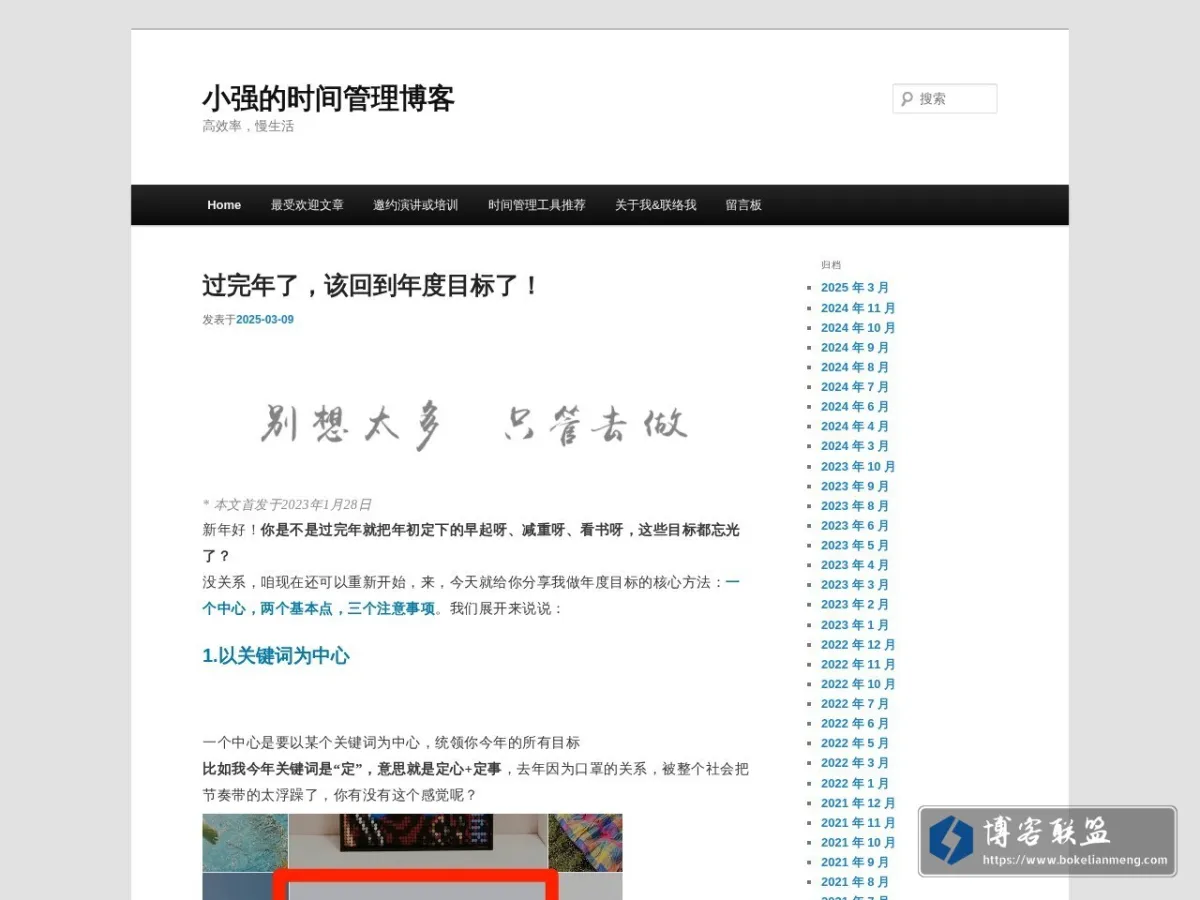Open archive 2022 年 1 月
This screenshot has width=1200, height=900.
click(x=855, y=784)
